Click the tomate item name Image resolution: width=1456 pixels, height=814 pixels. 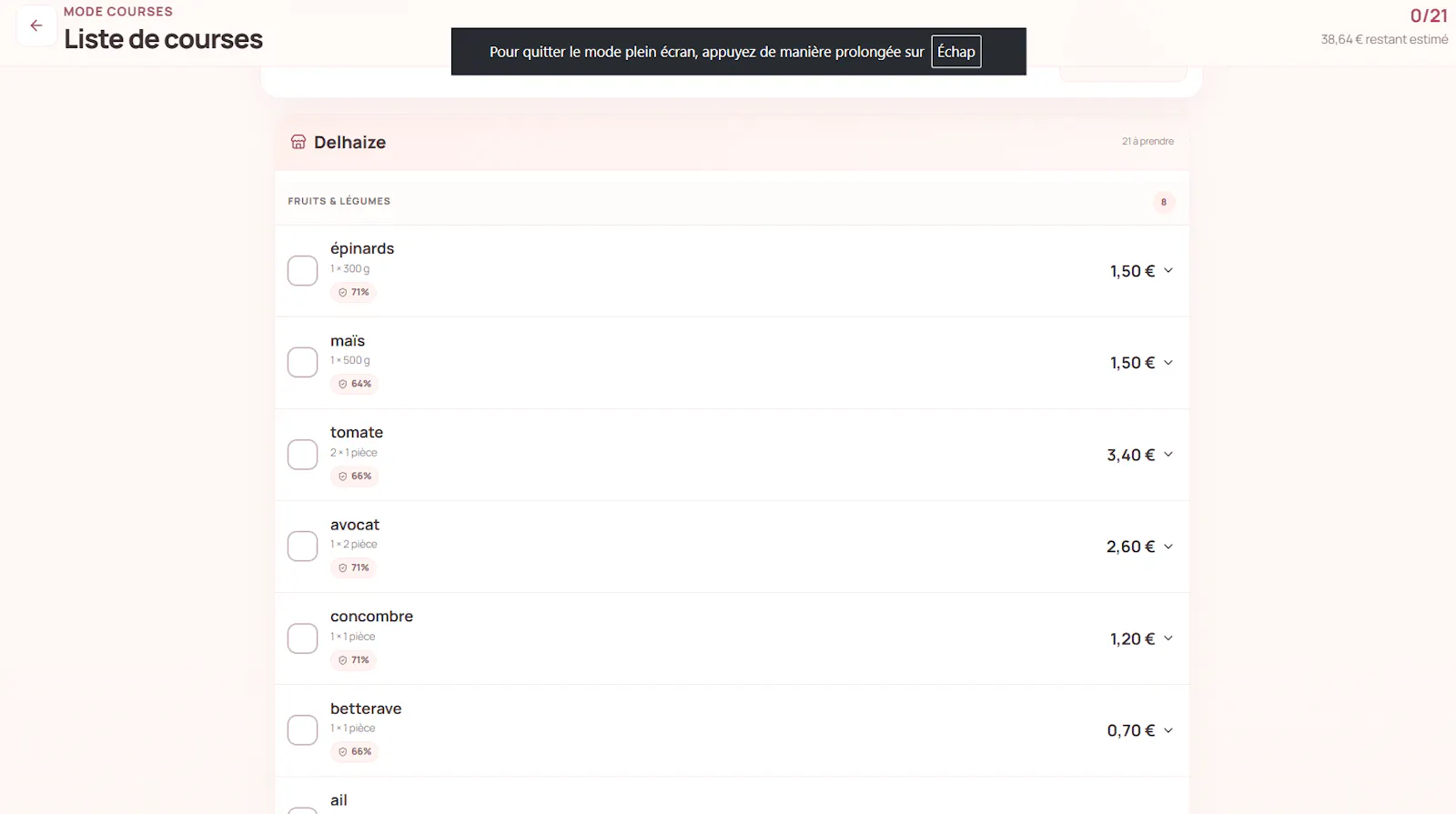357,433
